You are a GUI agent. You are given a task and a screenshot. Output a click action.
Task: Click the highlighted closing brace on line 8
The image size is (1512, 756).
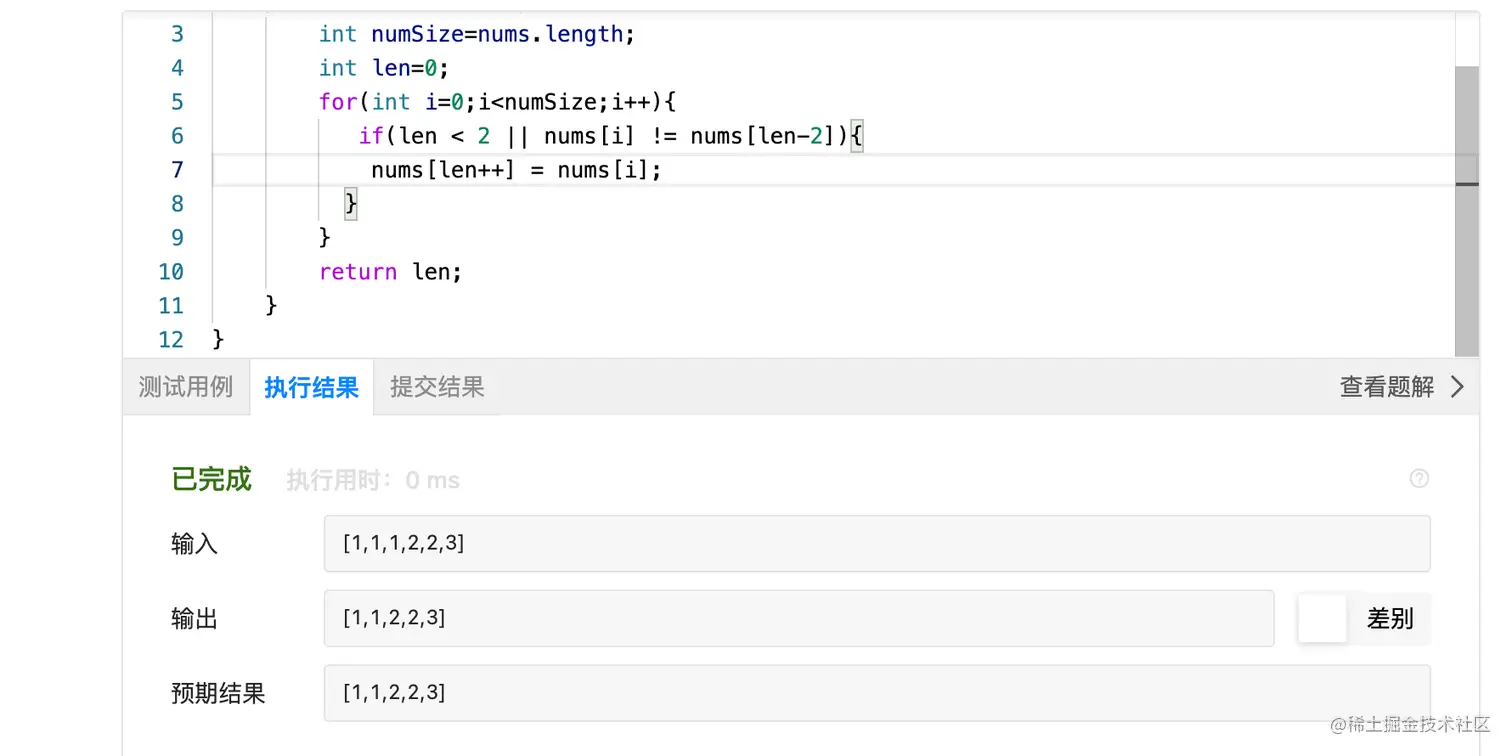pyautogui.click(x=351, y=204)
